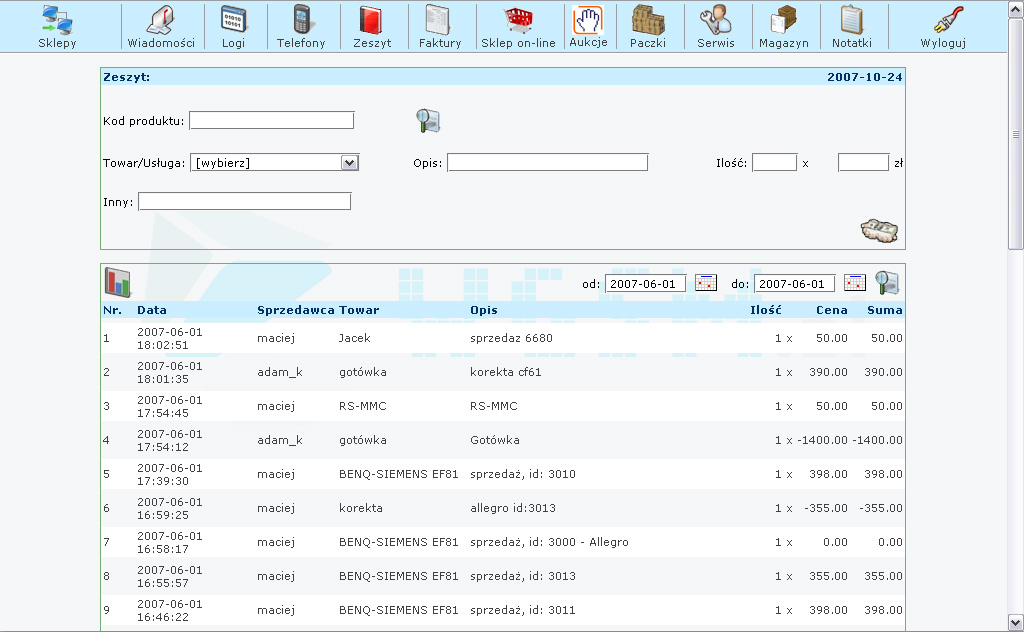Go to the Faktury menu label
The width and height of the screenshot is (1024, 632).
[x=440, y=43]
